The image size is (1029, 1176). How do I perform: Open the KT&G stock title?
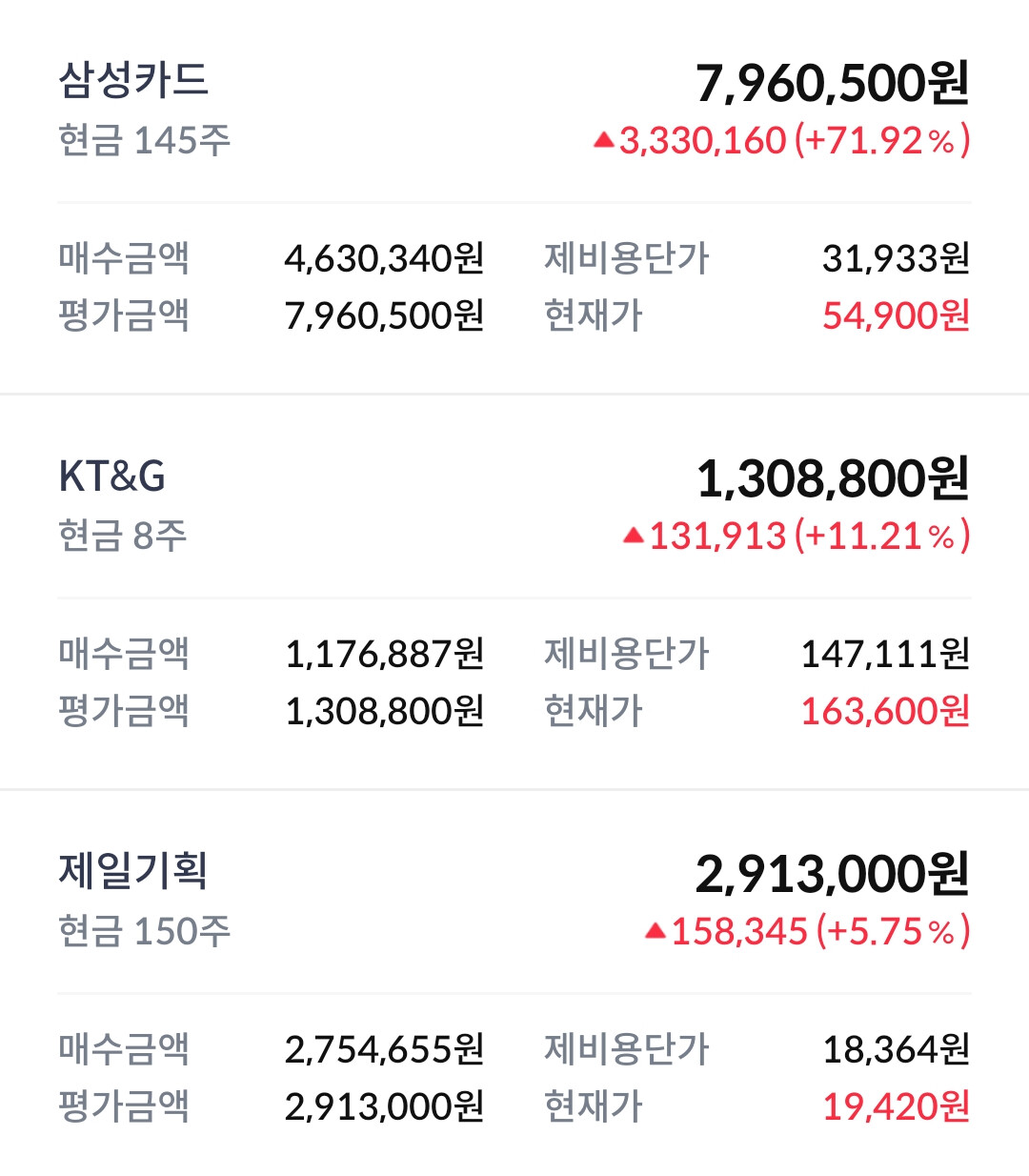pos(112,476)
